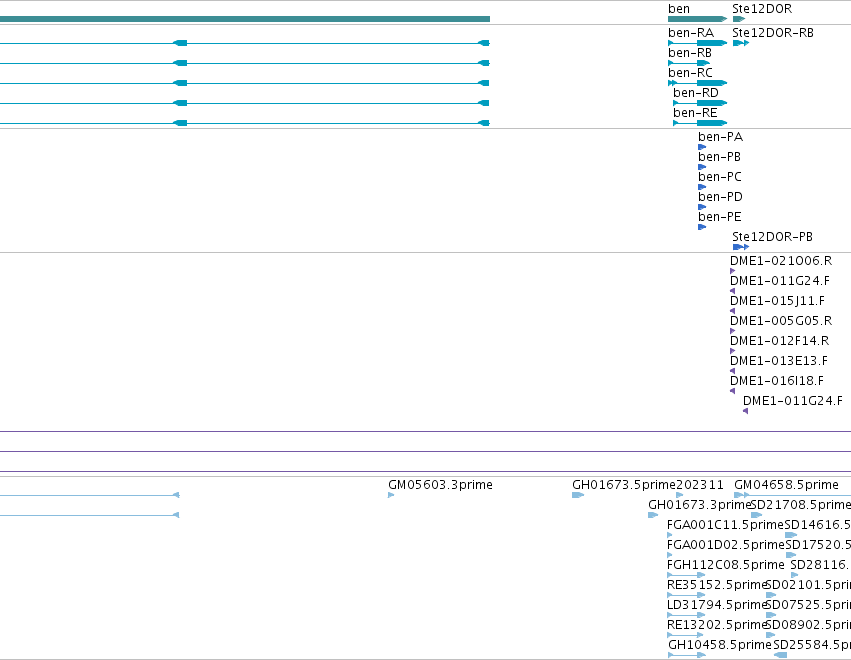Image resolution: width=851 pixels, height=660 pixels.
Task: Open the DME1-016I18.F feature label
Action: [776, 382]
